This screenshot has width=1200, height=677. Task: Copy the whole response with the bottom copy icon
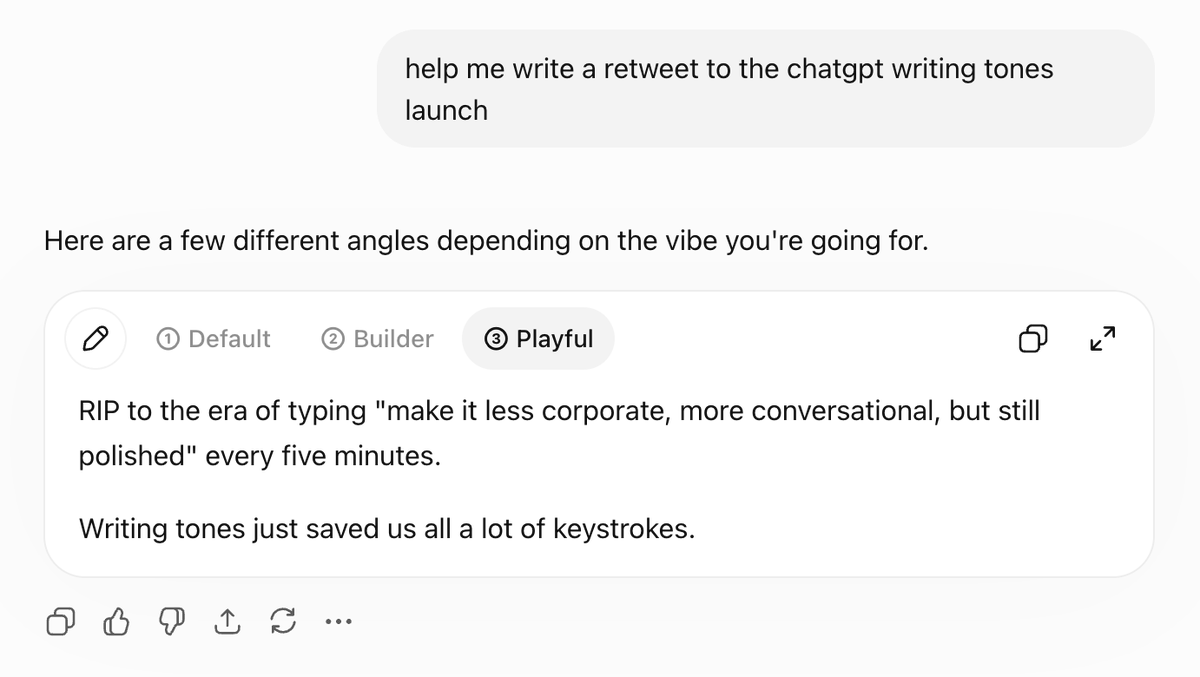[x=60, y=623]
